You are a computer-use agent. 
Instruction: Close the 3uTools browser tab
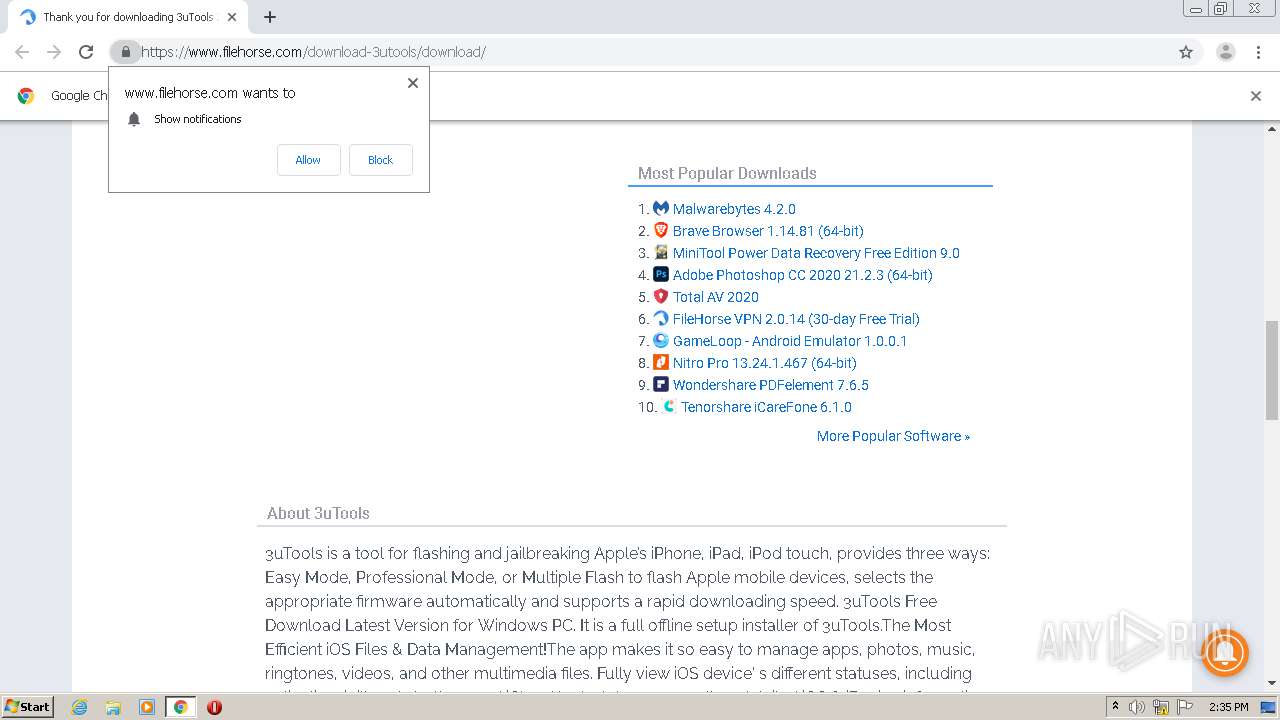[x=232, y=17]
